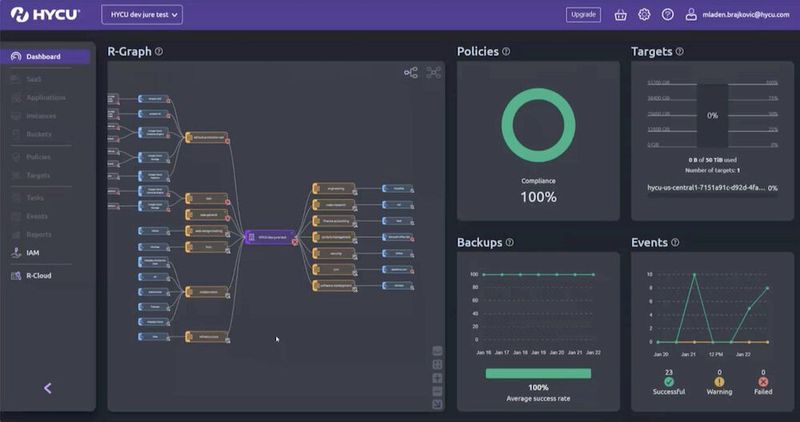Click the info icon next to R-Graph title

click(159, 51)
